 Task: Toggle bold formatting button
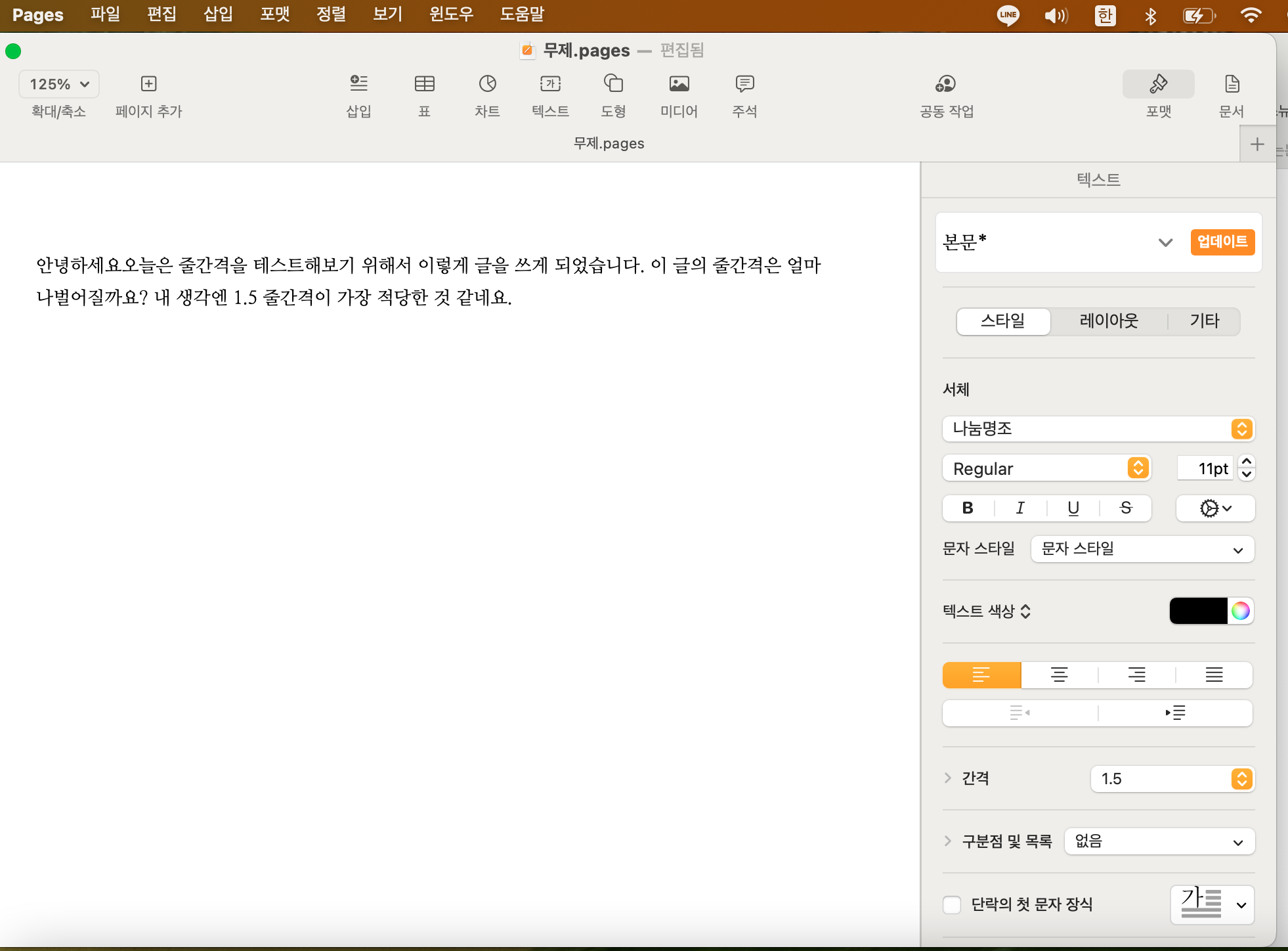[x=968, y=508]
